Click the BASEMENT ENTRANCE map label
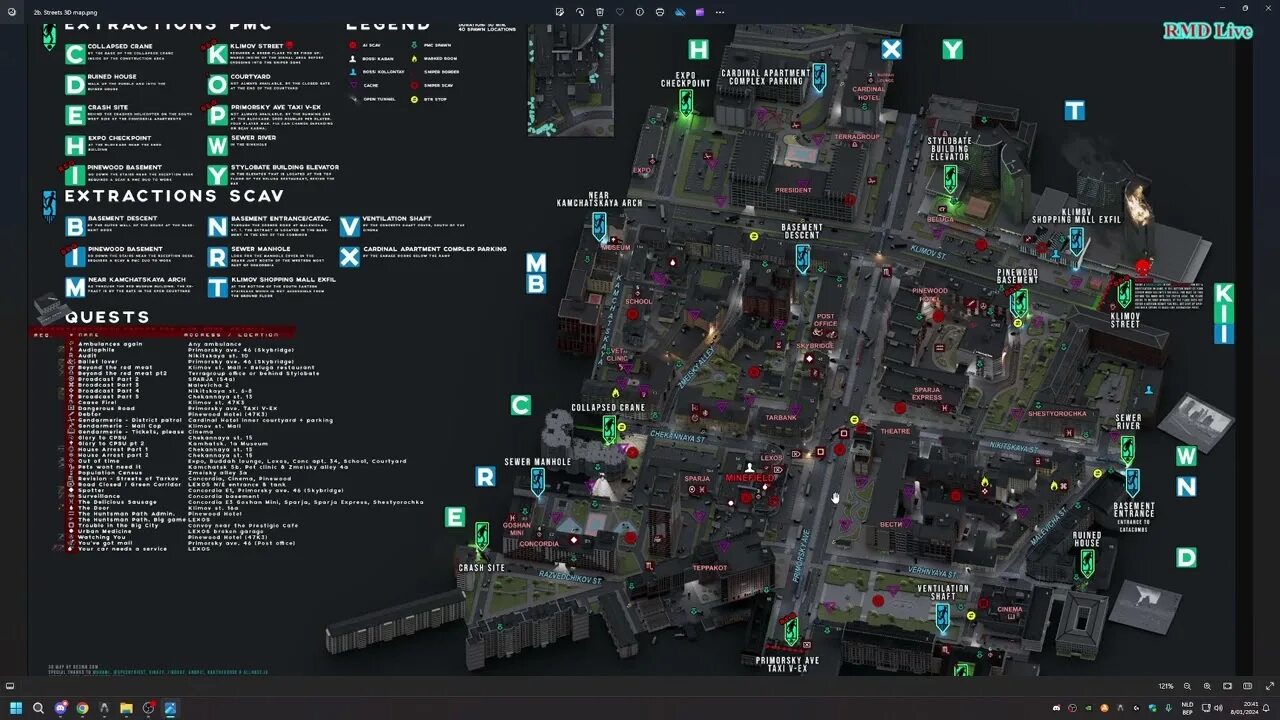1280x720 pixels. tap(1134, 511)
